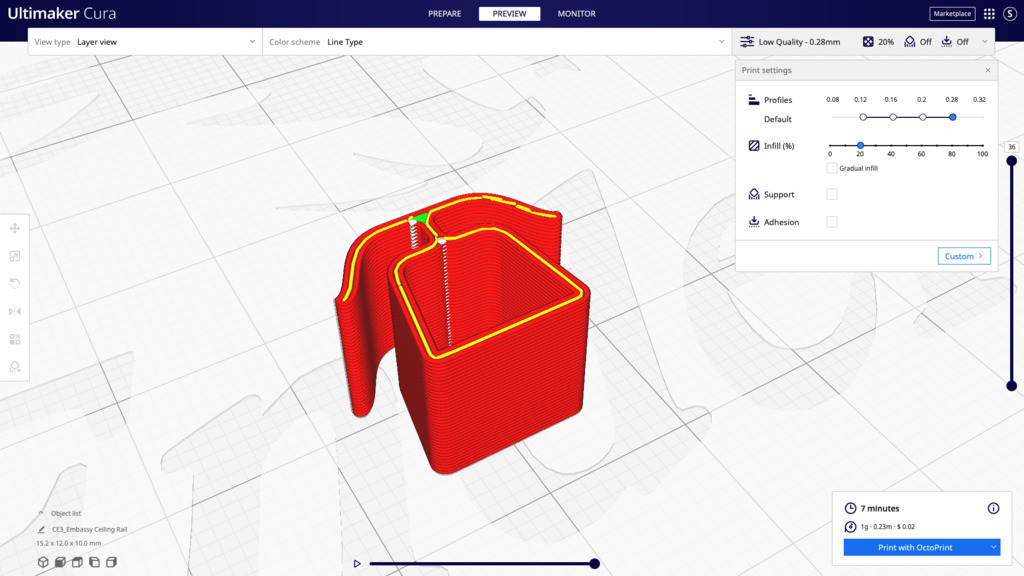Open Custom print settings
This screenshot has width=1024, height=576.
(964, 256)
